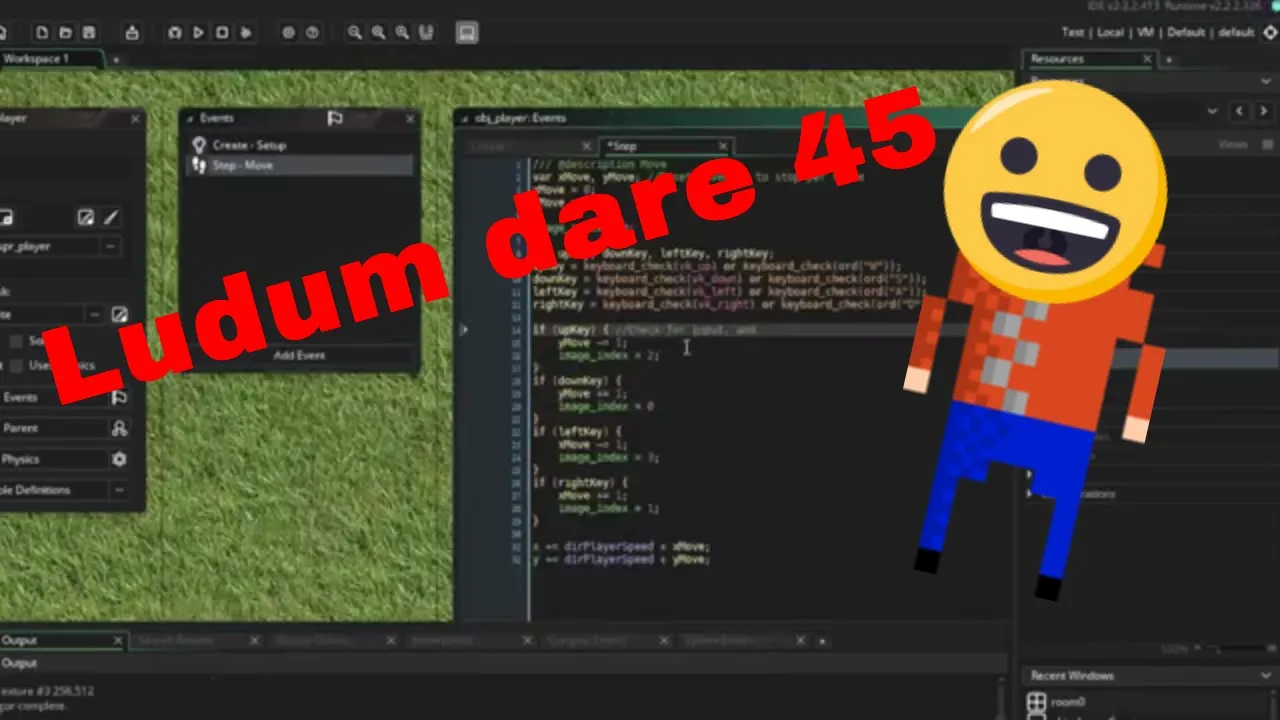
Task: Add a new output panel tab
Action: pos(822,641)
